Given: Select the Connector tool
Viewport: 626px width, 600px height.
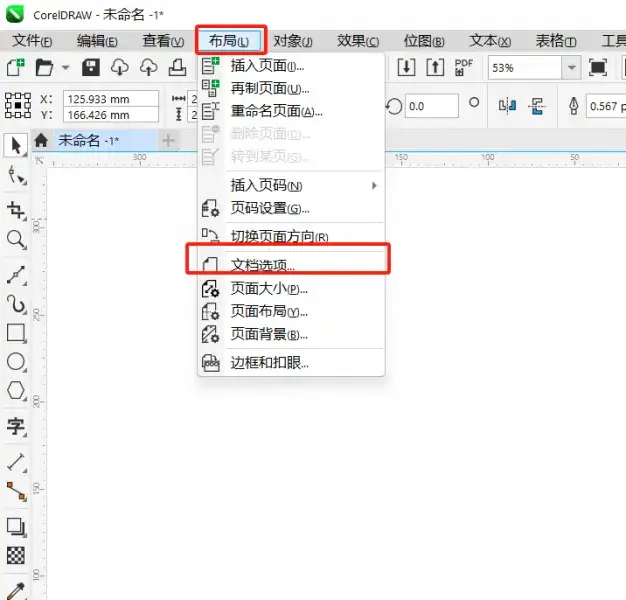Looking at the screenshot, I should click(x=16, y=491).
